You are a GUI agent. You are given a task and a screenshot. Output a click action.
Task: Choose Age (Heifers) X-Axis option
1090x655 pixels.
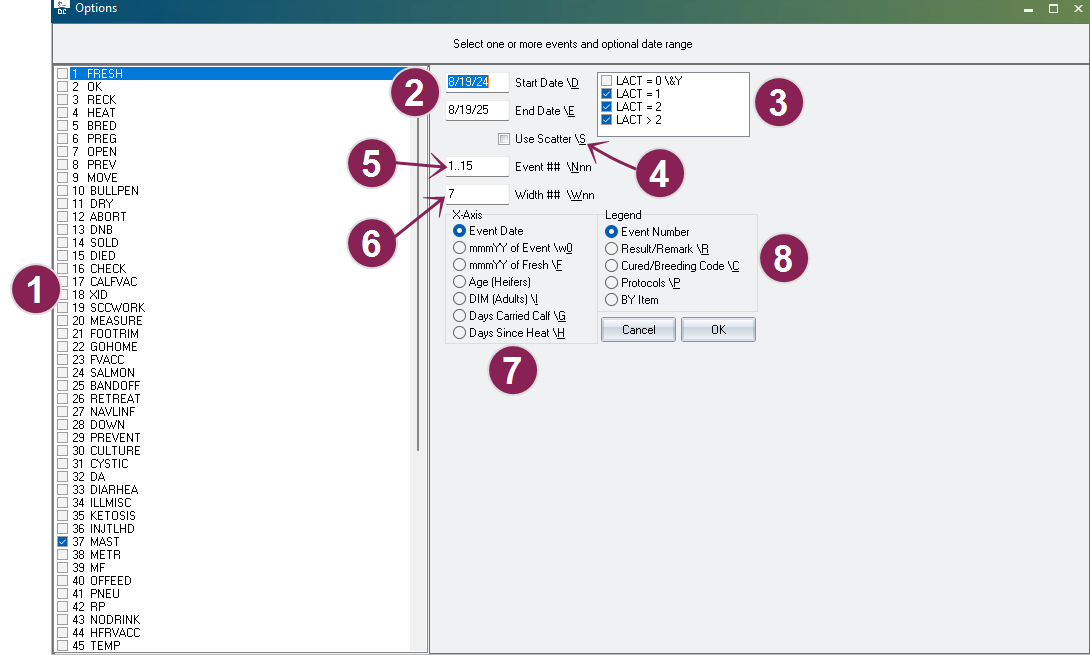coord(460,282)
